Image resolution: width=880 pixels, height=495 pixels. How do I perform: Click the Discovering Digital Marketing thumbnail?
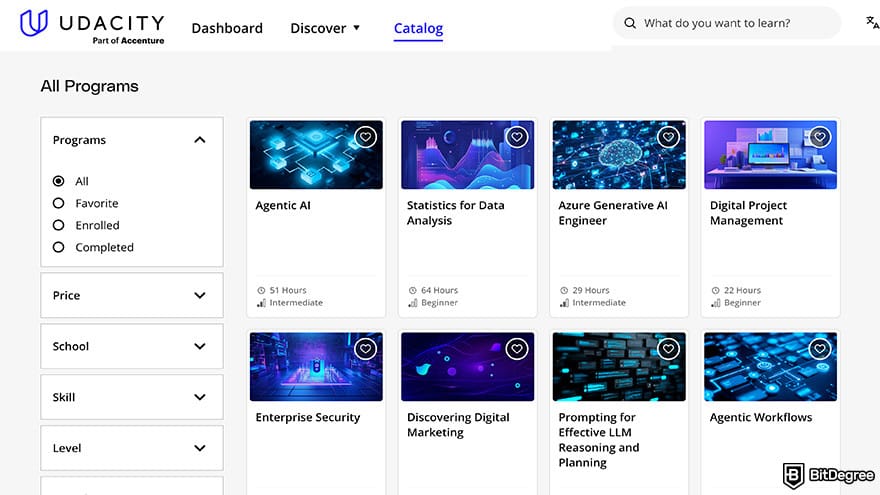[468, 366]
